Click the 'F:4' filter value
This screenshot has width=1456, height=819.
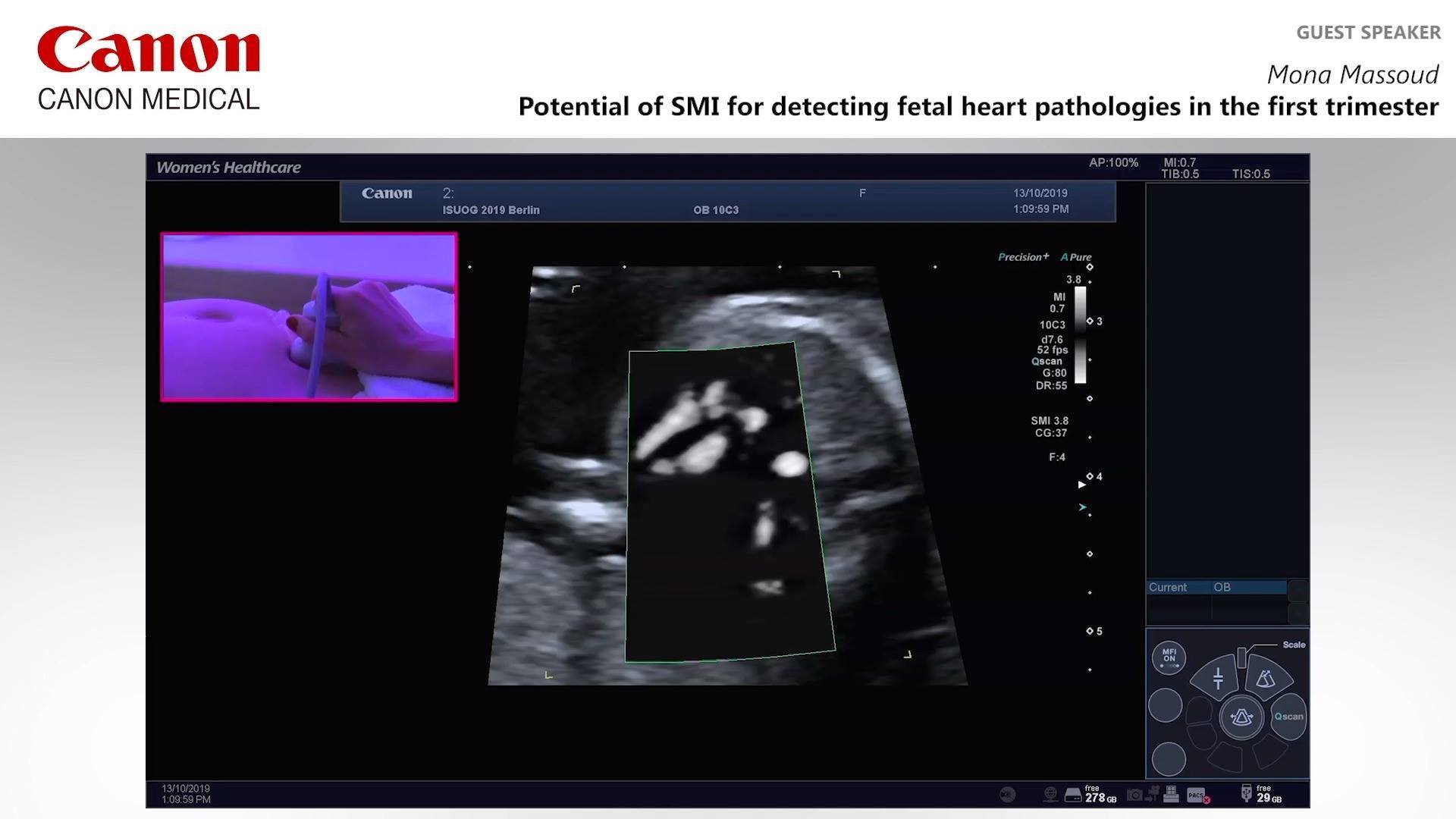(1057, 457)
